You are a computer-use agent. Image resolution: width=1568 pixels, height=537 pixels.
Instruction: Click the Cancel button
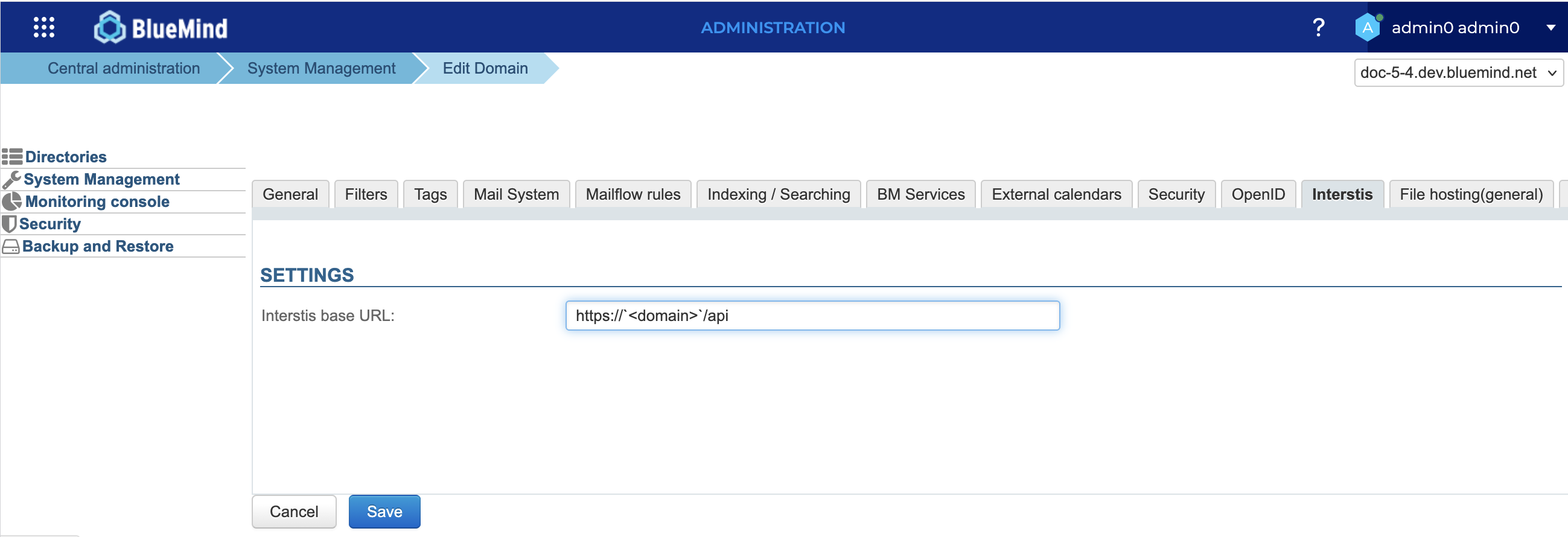click(x=293, y=512)
